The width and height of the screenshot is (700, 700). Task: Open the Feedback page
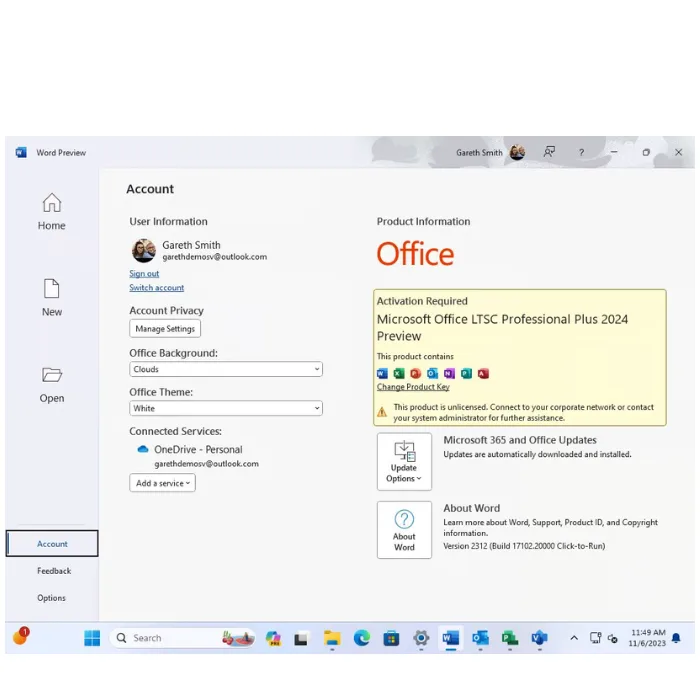coord(54,571)
